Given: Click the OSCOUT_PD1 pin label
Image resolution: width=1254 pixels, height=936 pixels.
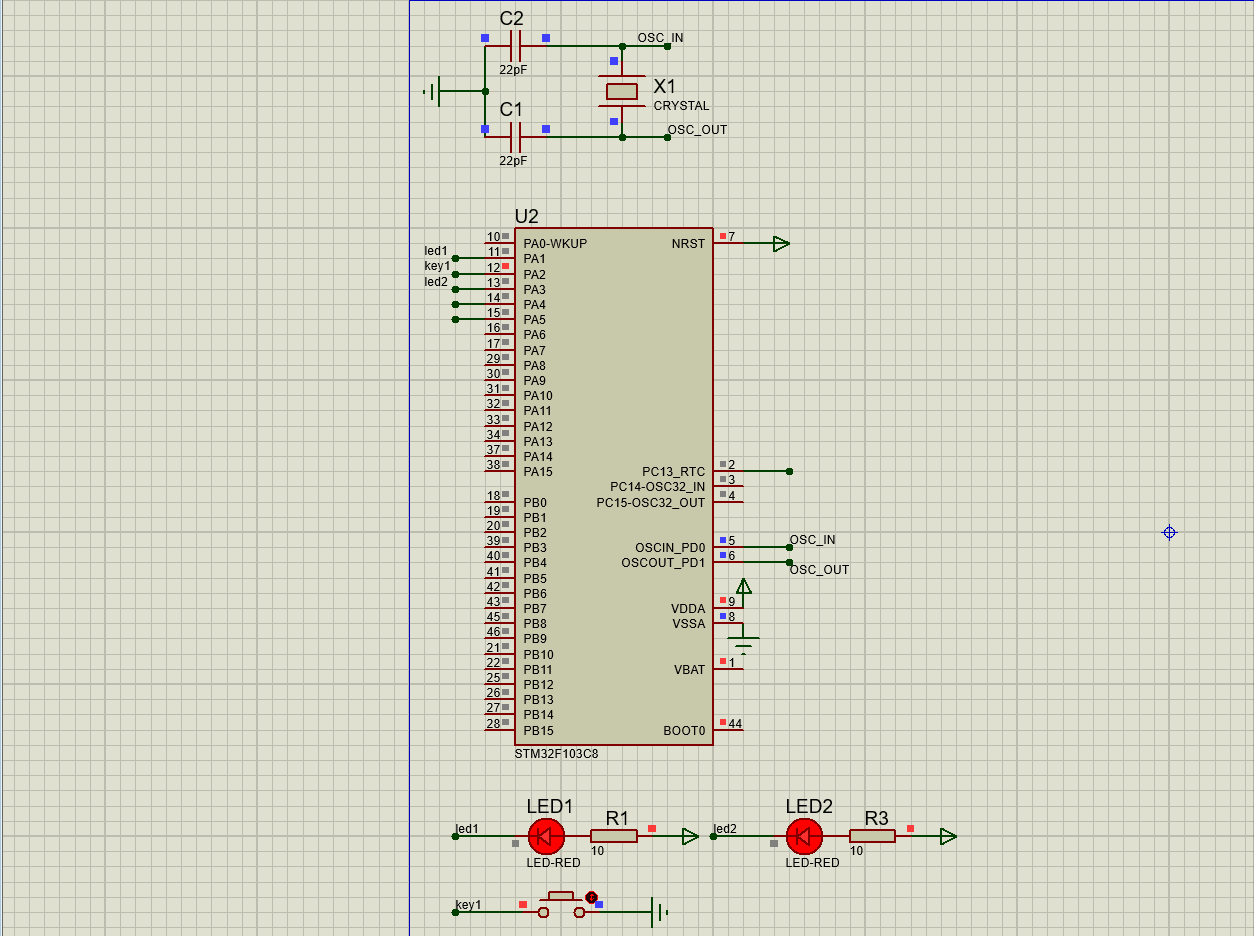Looking at the screenshot, I should [663, 563].
